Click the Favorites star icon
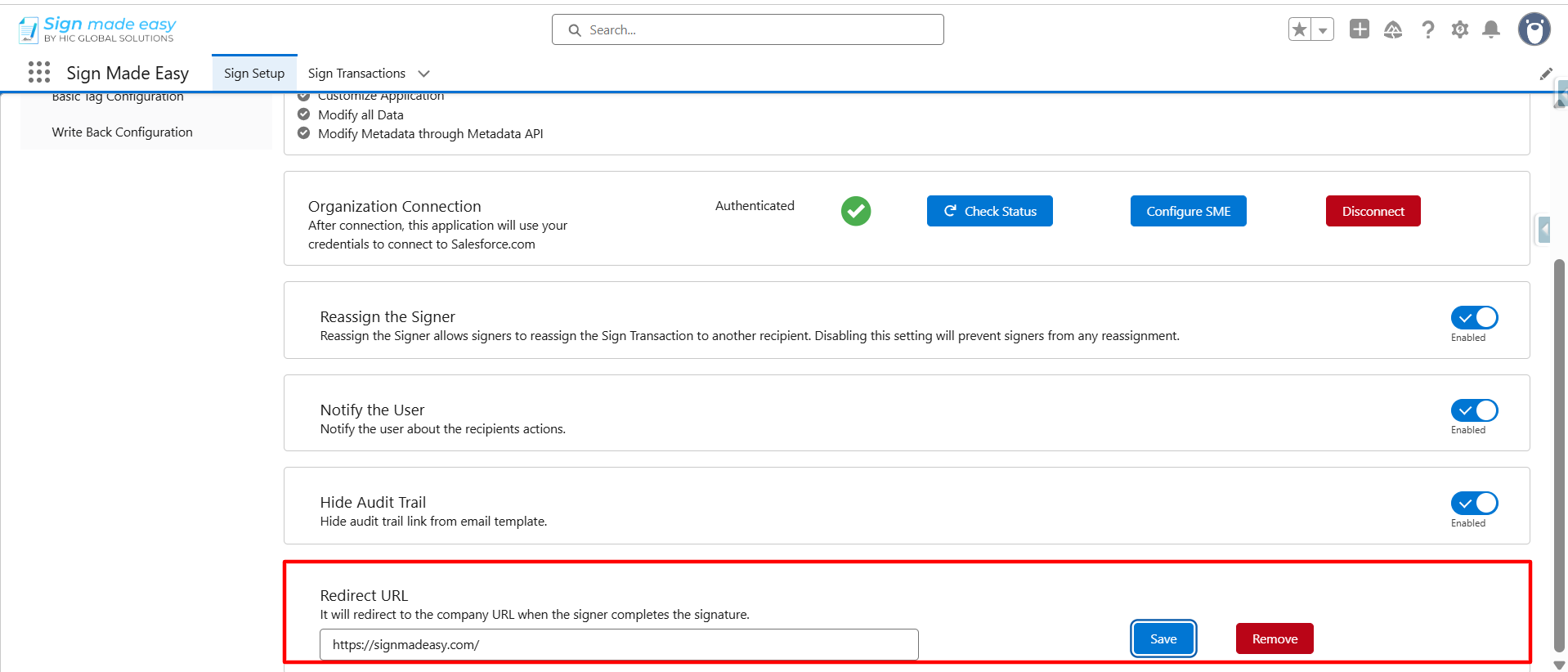 [1300, 29]
